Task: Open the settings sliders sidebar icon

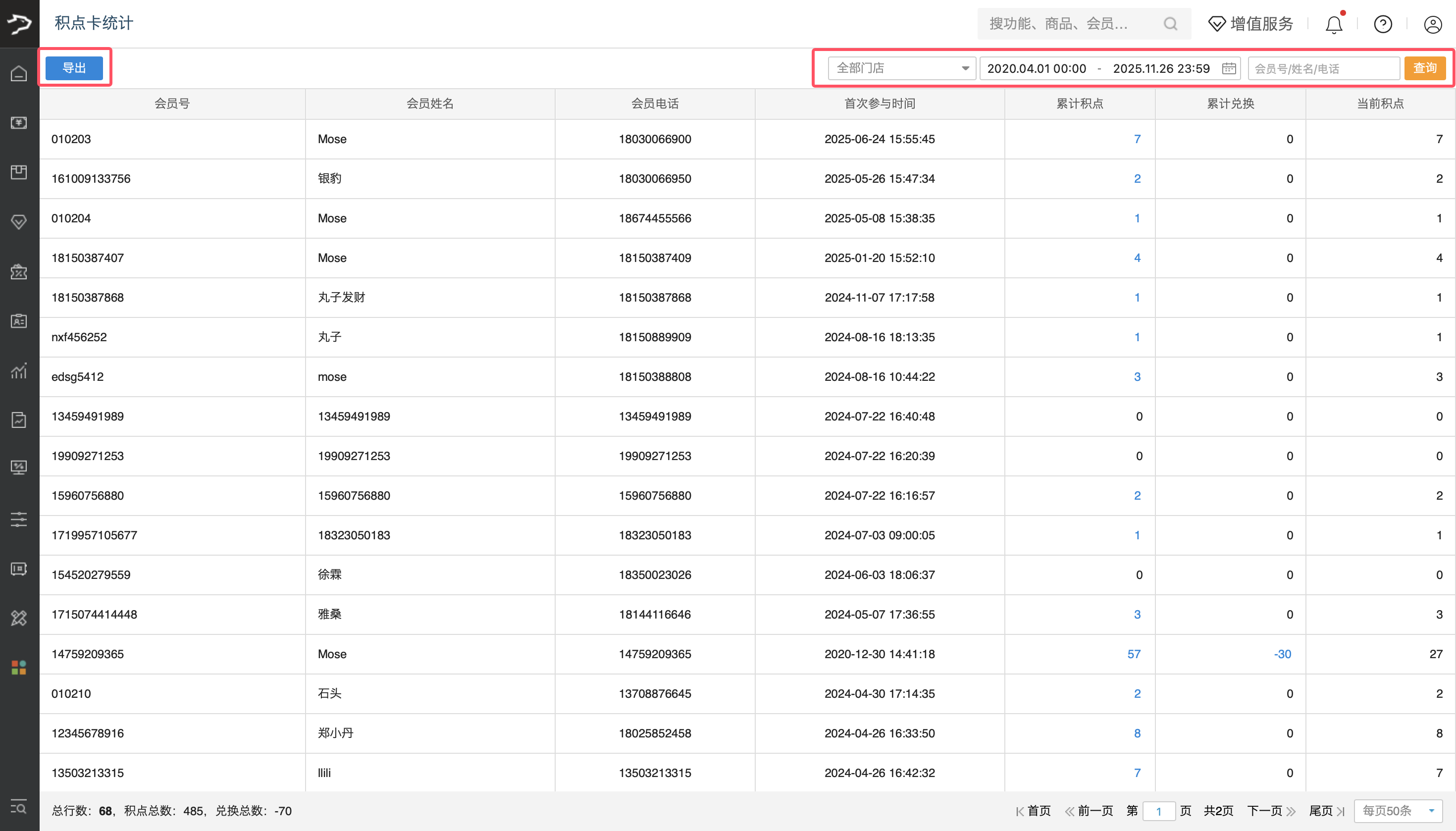Action: pyautogui.click(x=19, y=519)
